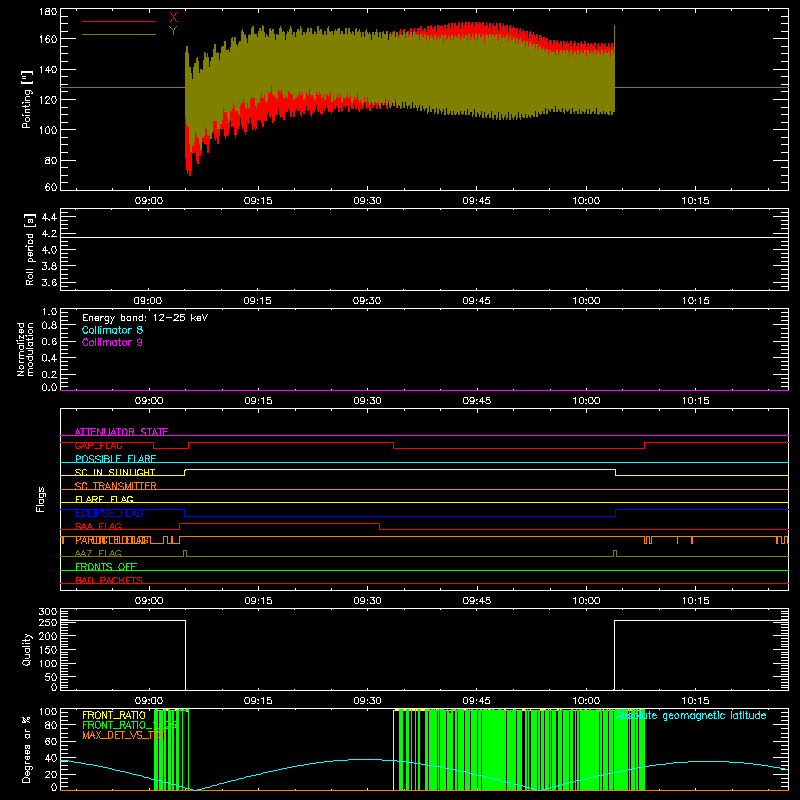800x800 pixels.
Task: Click the yellow 'FRONT_RATIO' legend label
Action: coord(114,715)
